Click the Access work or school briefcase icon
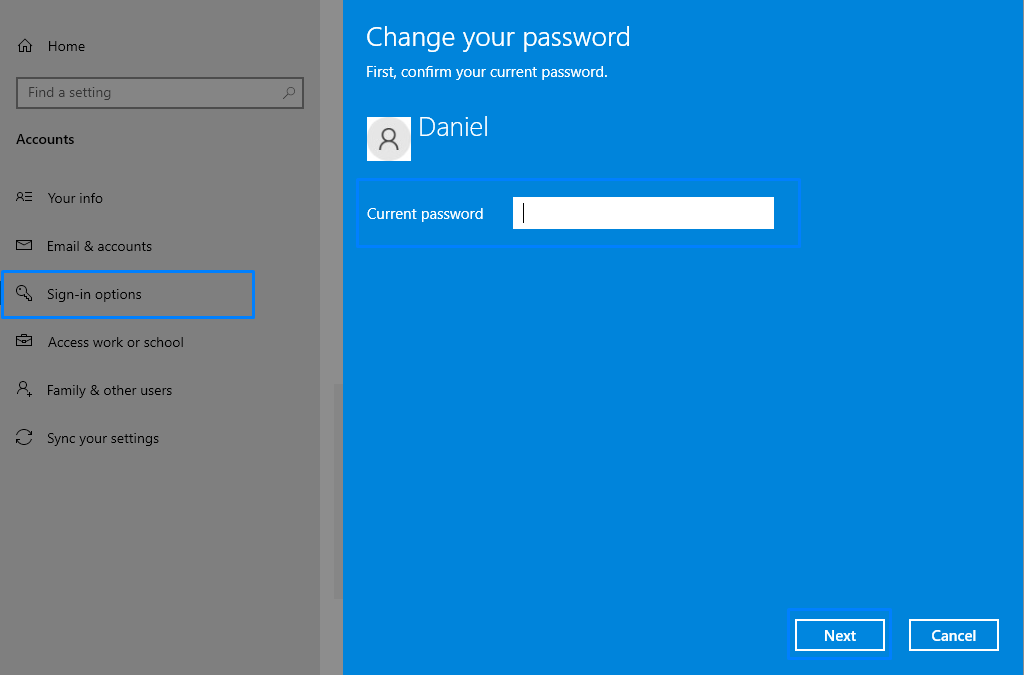Screen dimensions: 1024x675 coord(25,342)
